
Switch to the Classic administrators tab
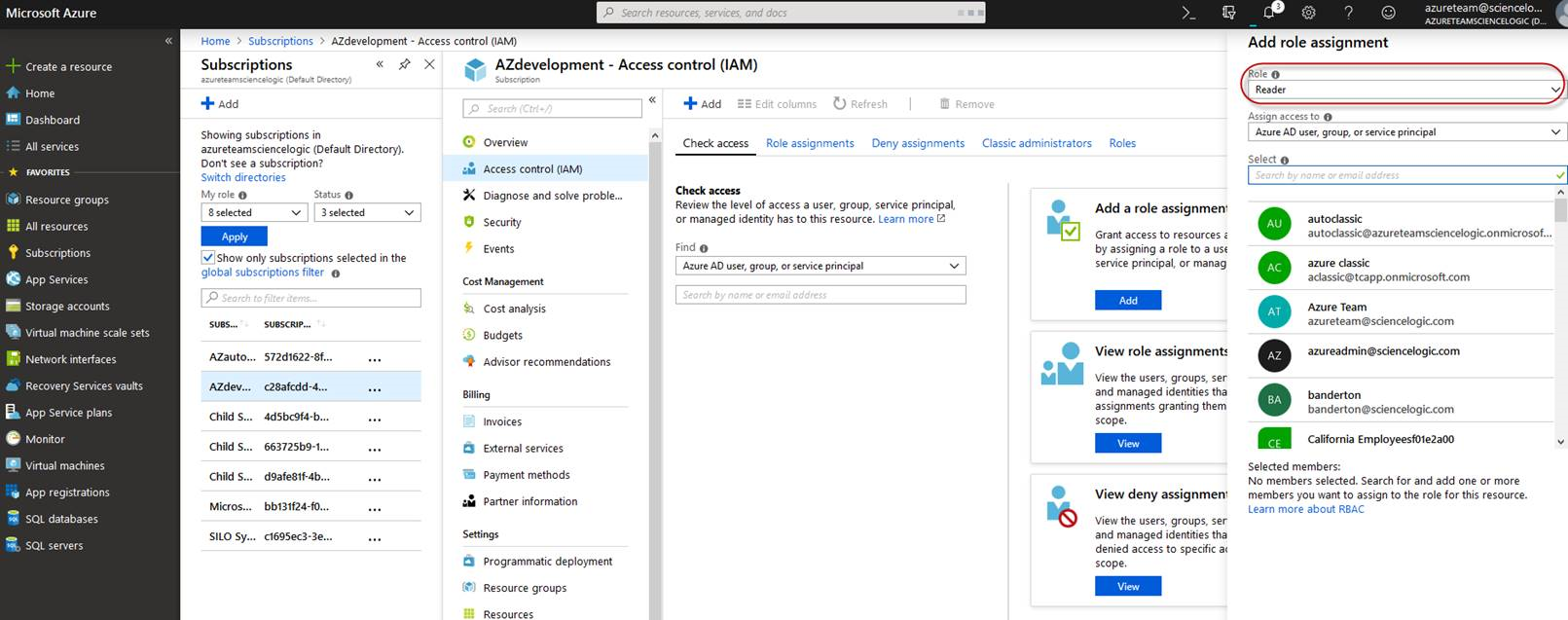[x=1037, y=143]
